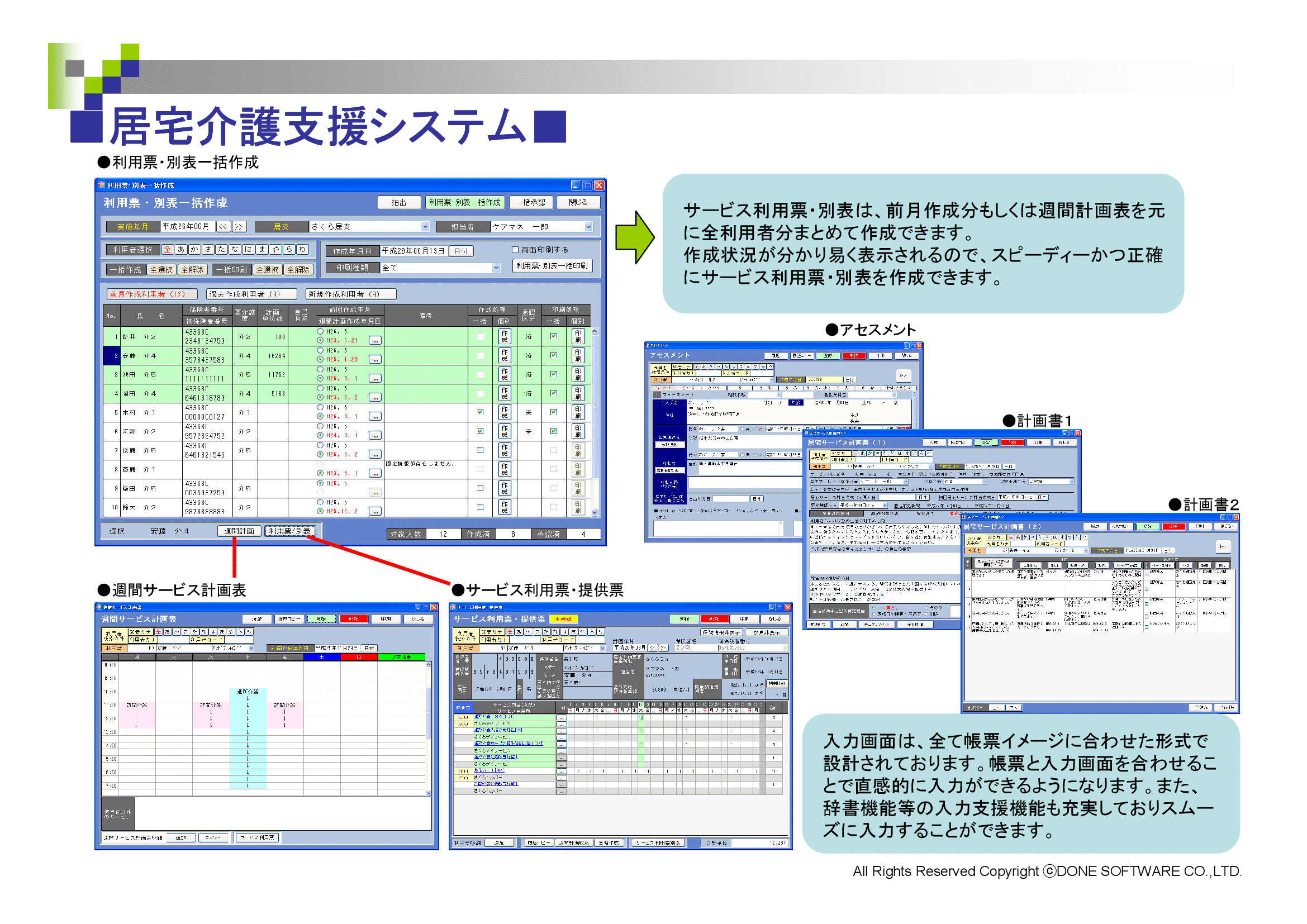Click the blue 土 column header in weekly plan
Image resolution: width=1307 pixels, height=924 pixels.
322,657
